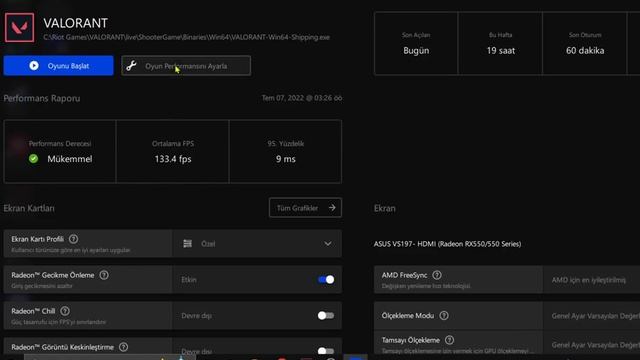The image size is (640, 360).
Task: Enable Radeon Görüntü Keskinleştirme toggle
Action: [326, 351]
